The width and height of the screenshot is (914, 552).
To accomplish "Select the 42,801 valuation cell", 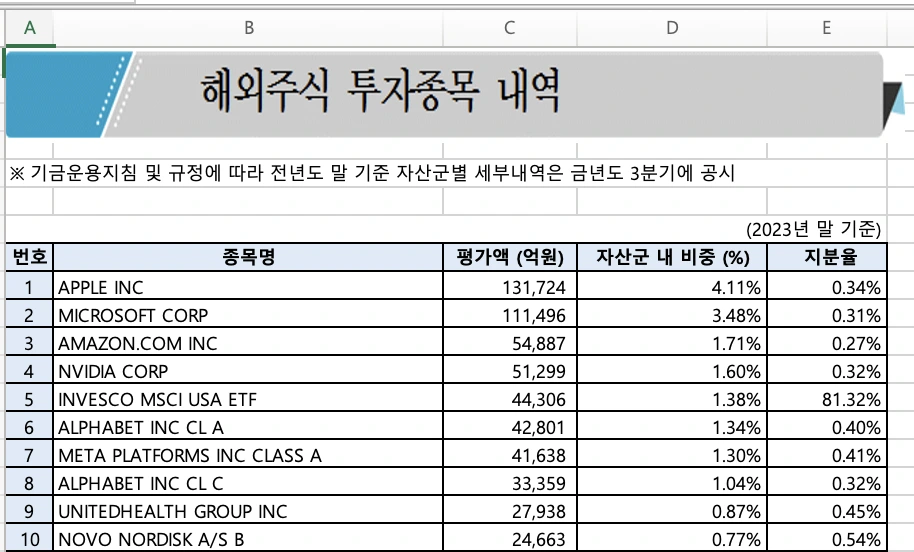I will tap(509, 426).
